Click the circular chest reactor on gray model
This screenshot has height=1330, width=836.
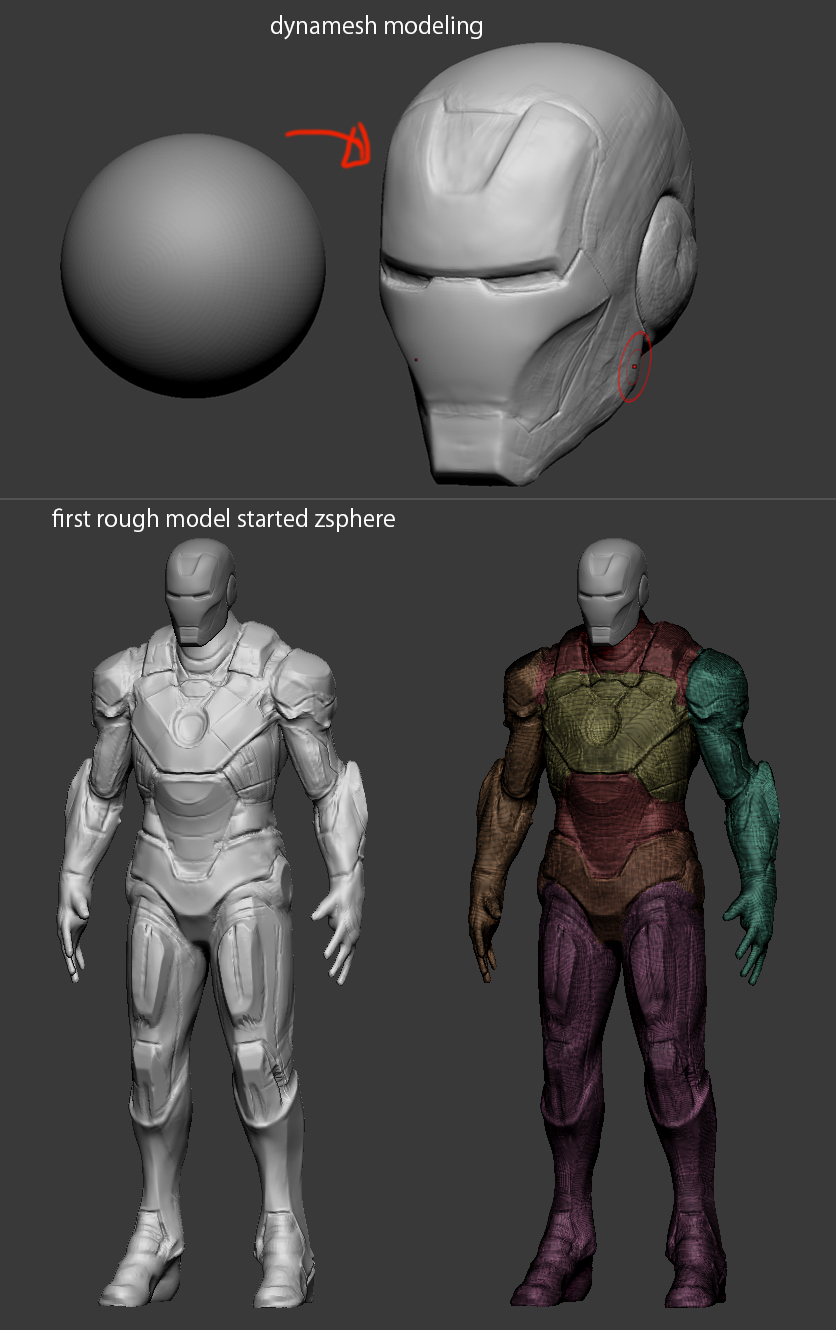point(190,727)
